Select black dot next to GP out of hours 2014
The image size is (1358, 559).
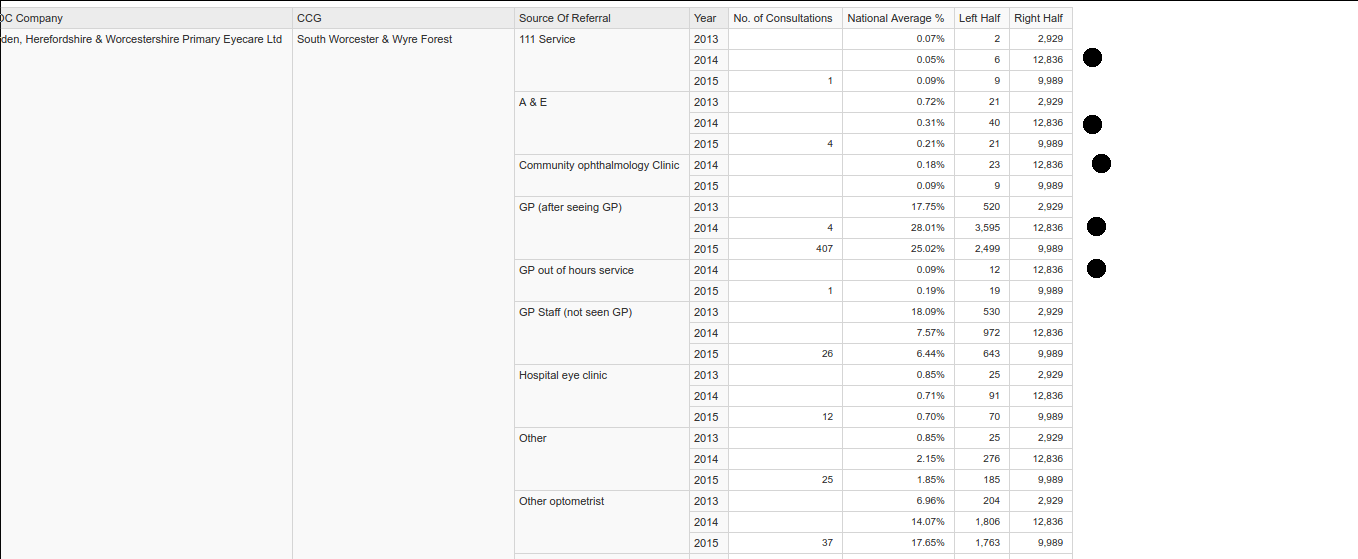tap(1096, 267)
